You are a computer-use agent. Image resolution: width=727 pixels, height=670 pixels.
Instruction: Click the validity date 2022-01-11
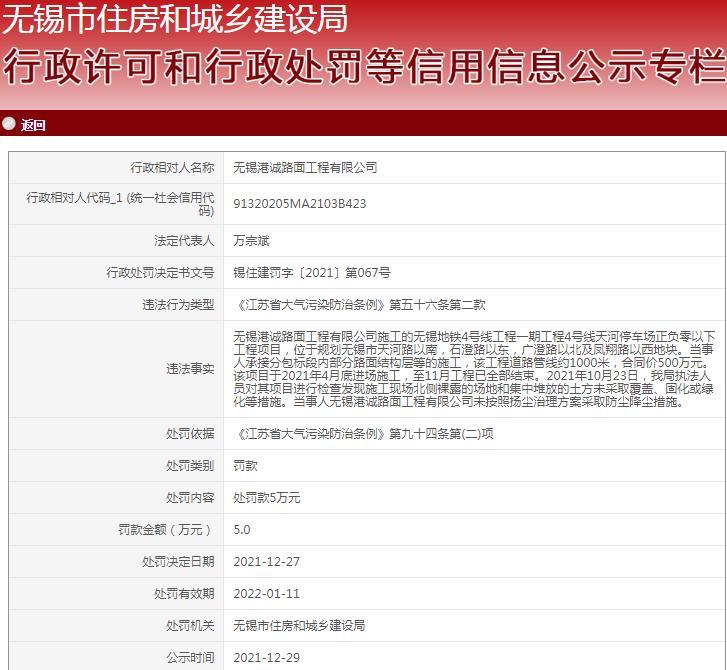[267, 593]
